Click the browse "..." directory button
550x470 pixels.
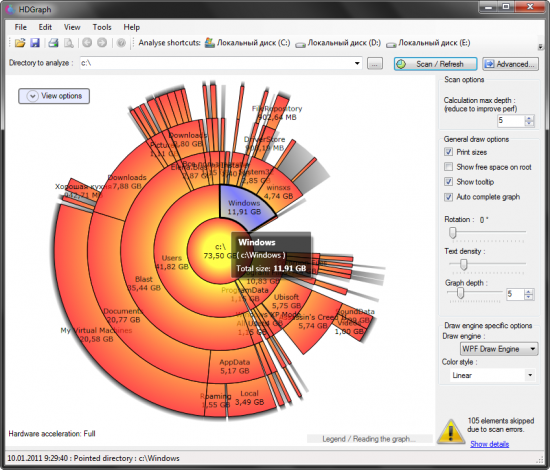click(x=375, y=64)
